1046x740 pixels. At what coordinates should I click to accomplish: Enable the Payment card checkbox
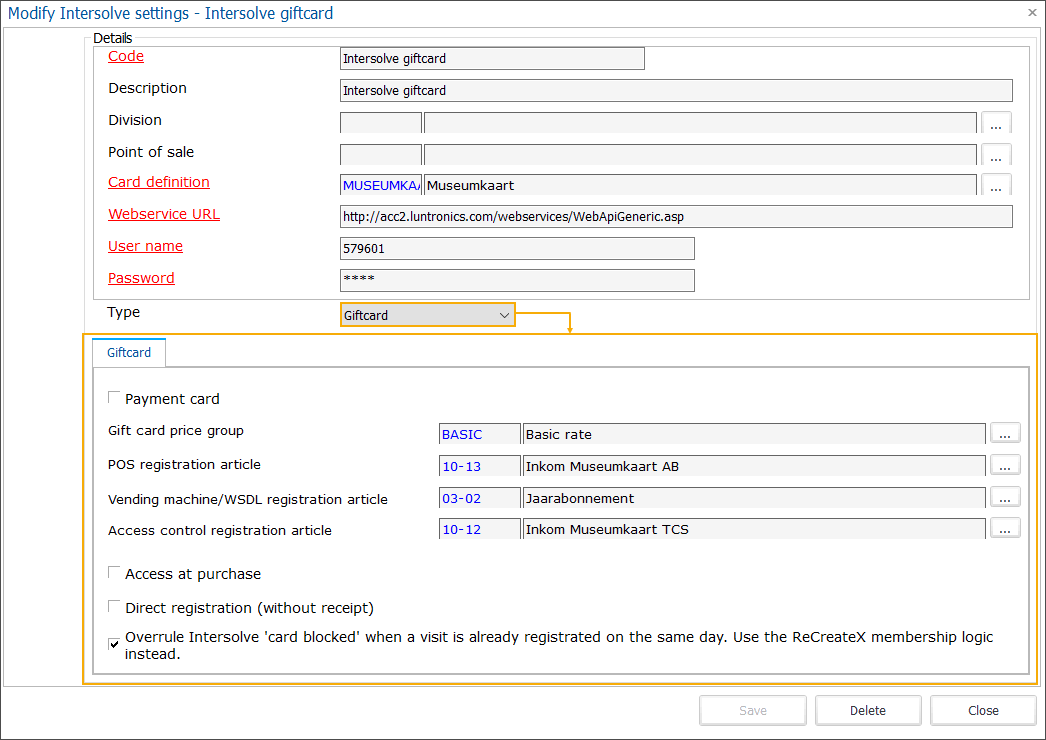pos(114,396)
